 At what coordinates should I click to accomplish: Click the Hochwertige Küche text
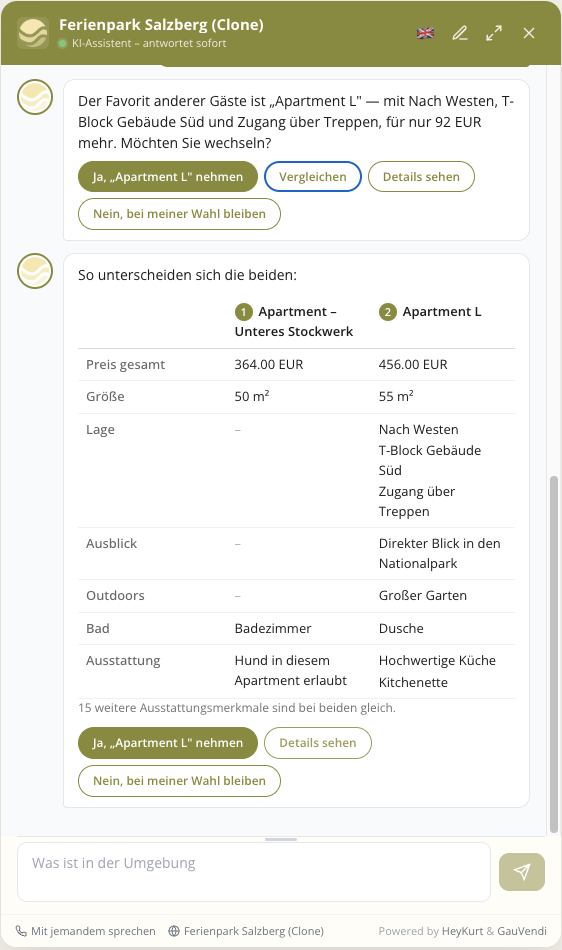[437, 660]
